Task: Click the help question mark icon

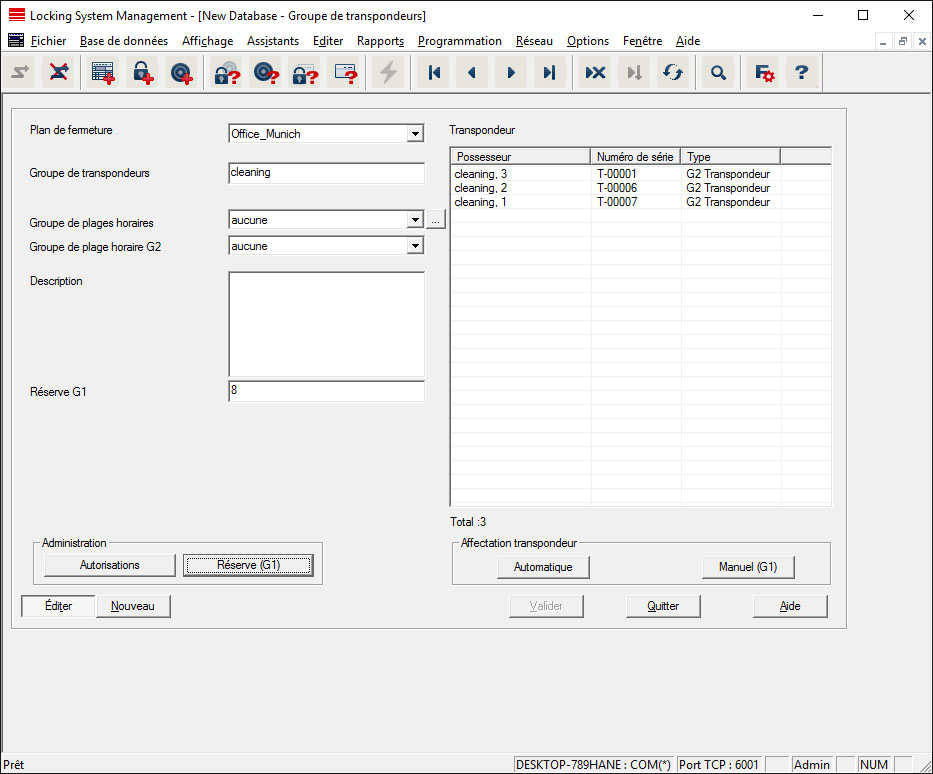Action: coord(801,73)
